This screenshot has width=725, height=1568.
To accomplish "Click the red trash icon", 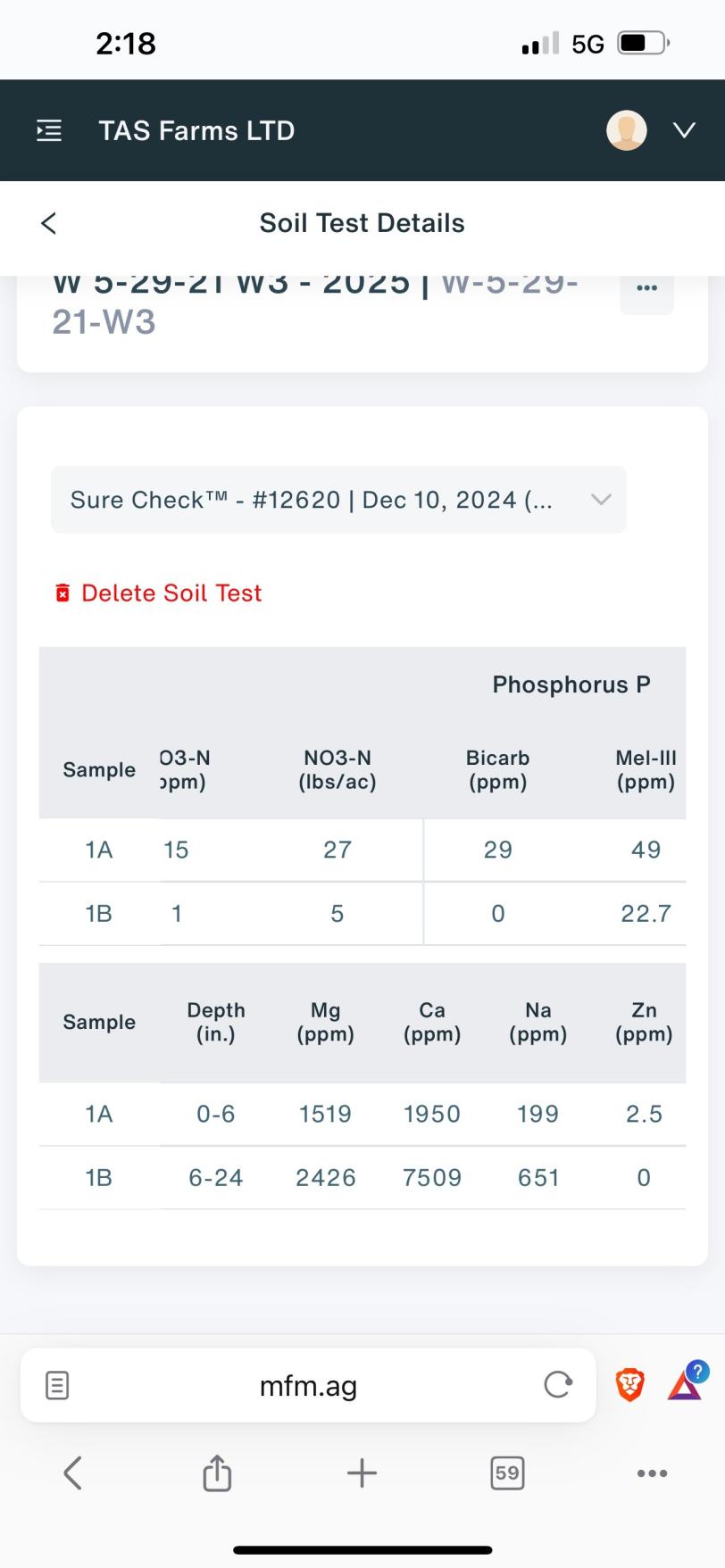I will click(x=62, y=593).
